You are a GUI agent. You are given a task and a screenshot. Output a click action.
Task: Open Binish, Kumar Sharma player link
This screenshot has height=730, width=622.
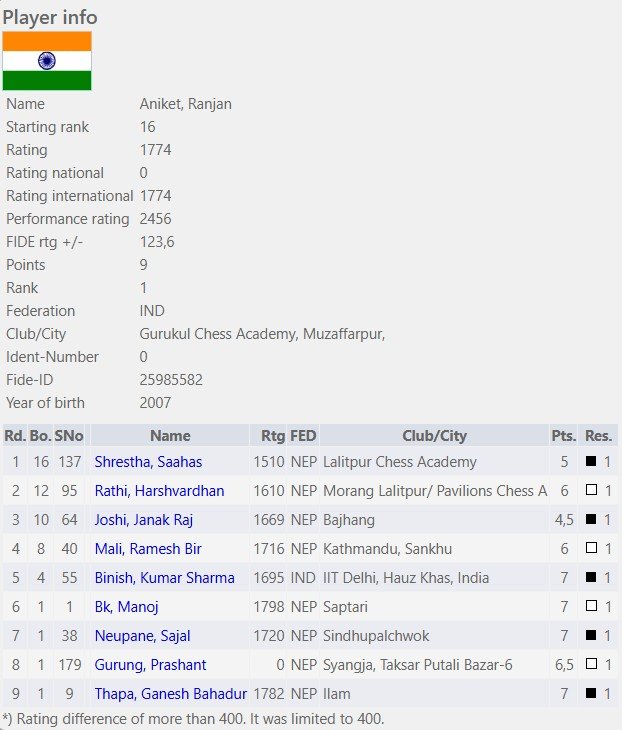164,578
